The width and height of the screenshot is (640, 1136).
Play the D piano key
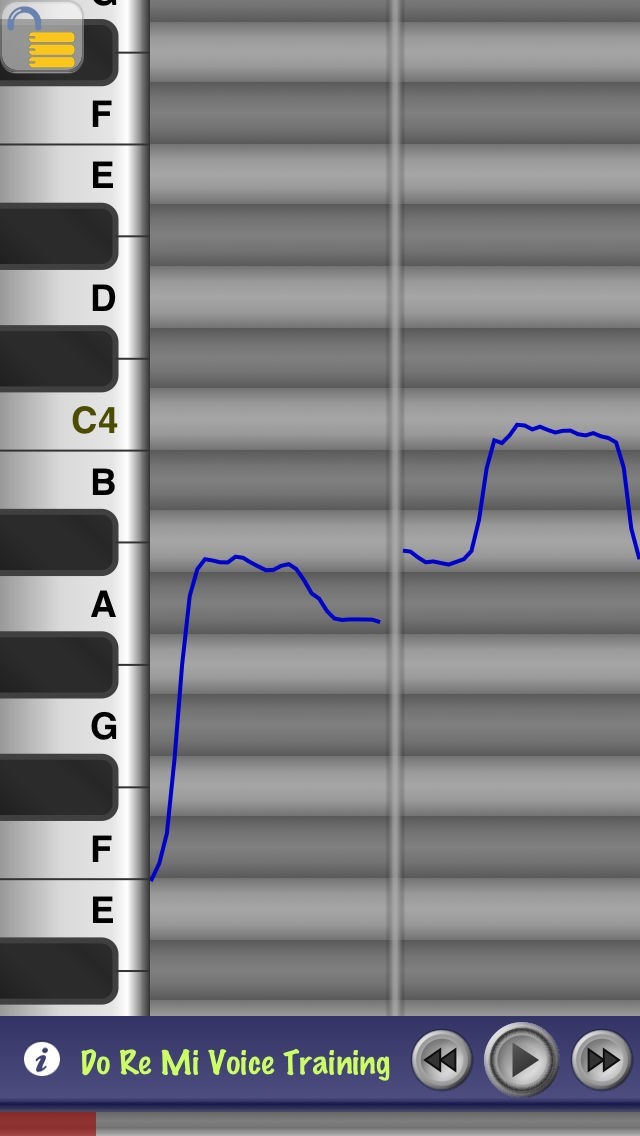[74, 297]
